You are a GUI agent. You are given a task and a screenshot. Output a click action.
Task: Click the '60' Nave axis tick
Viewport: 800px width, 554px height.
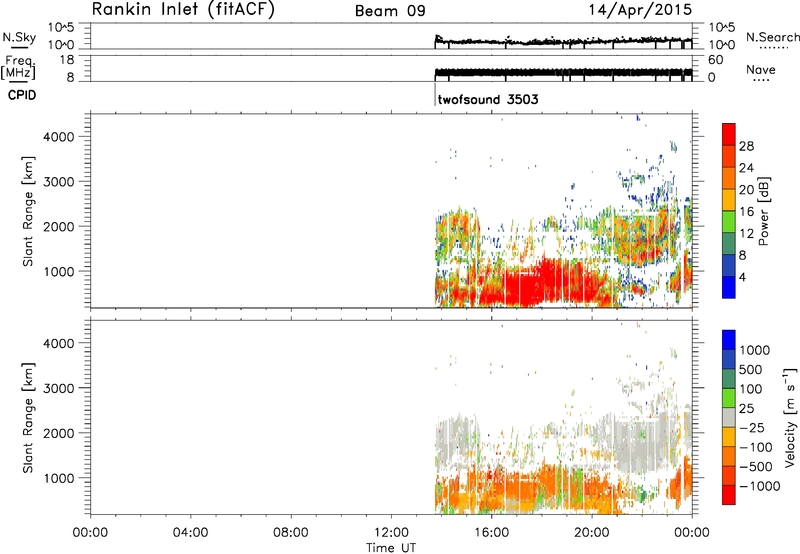coord(715,60)
